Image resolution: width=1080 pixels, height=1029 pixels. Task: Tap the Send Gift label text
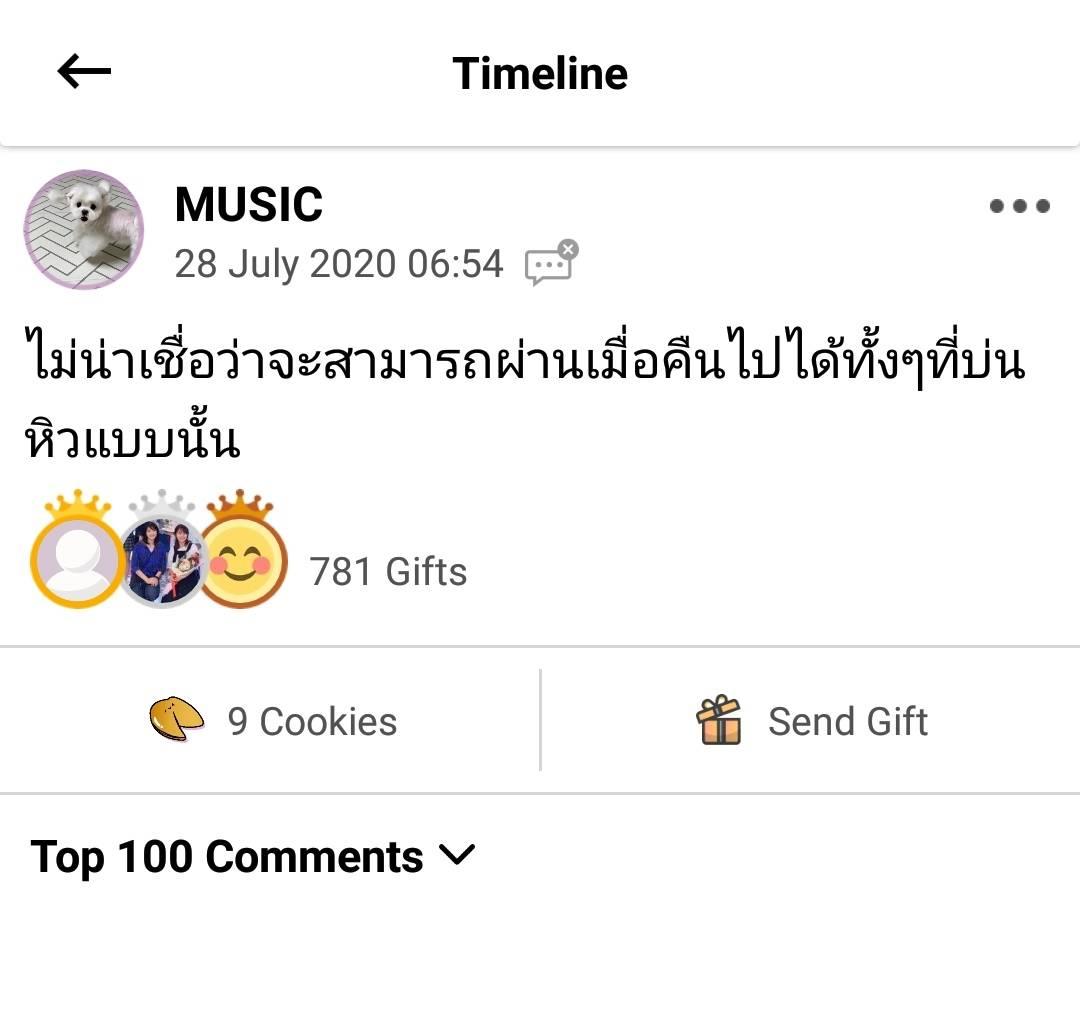[x=848, y=722]
